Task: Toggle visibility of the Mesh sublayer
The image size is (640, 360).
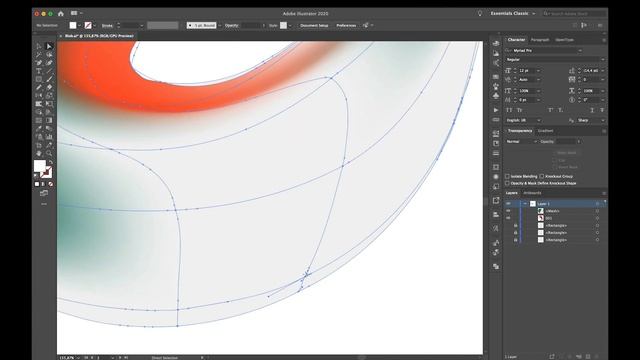Action: [x=509, y=211]
